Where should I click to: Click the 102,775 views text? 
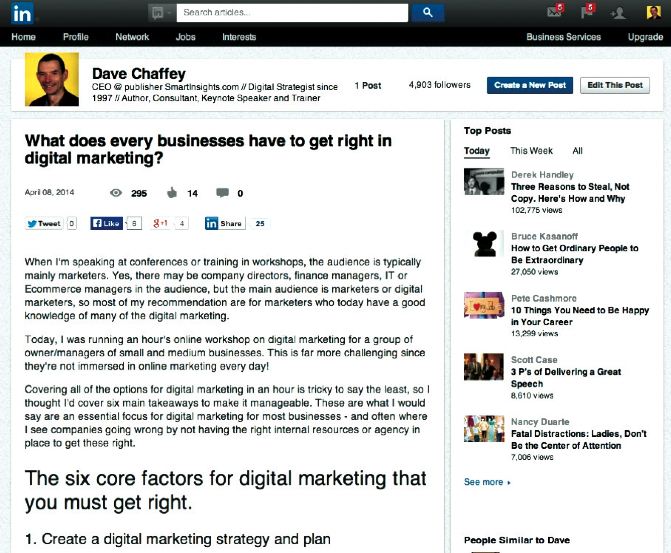click(x=537, y=210)
